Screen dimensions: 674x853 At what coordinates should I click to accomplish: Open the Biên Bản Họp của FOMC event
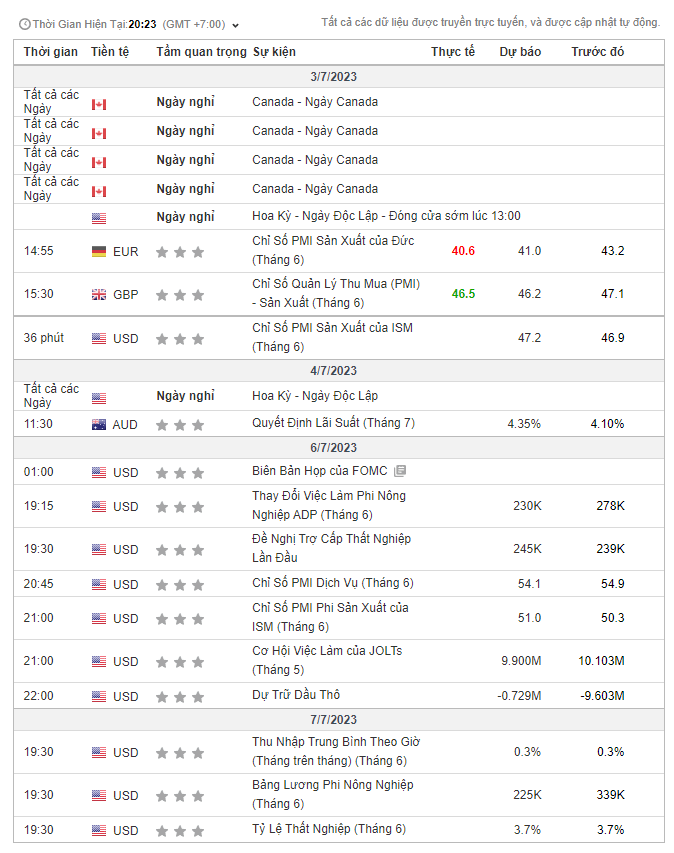point(321,471)
